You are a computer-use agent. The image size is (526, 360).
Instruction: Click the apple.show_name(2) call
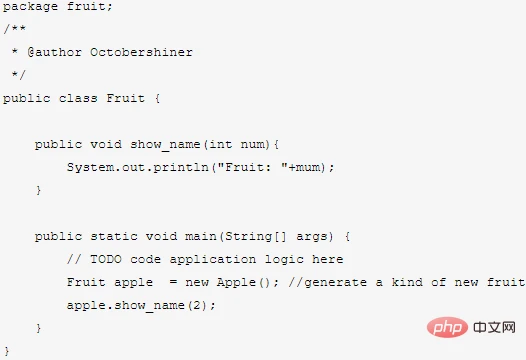click(141, 305)
